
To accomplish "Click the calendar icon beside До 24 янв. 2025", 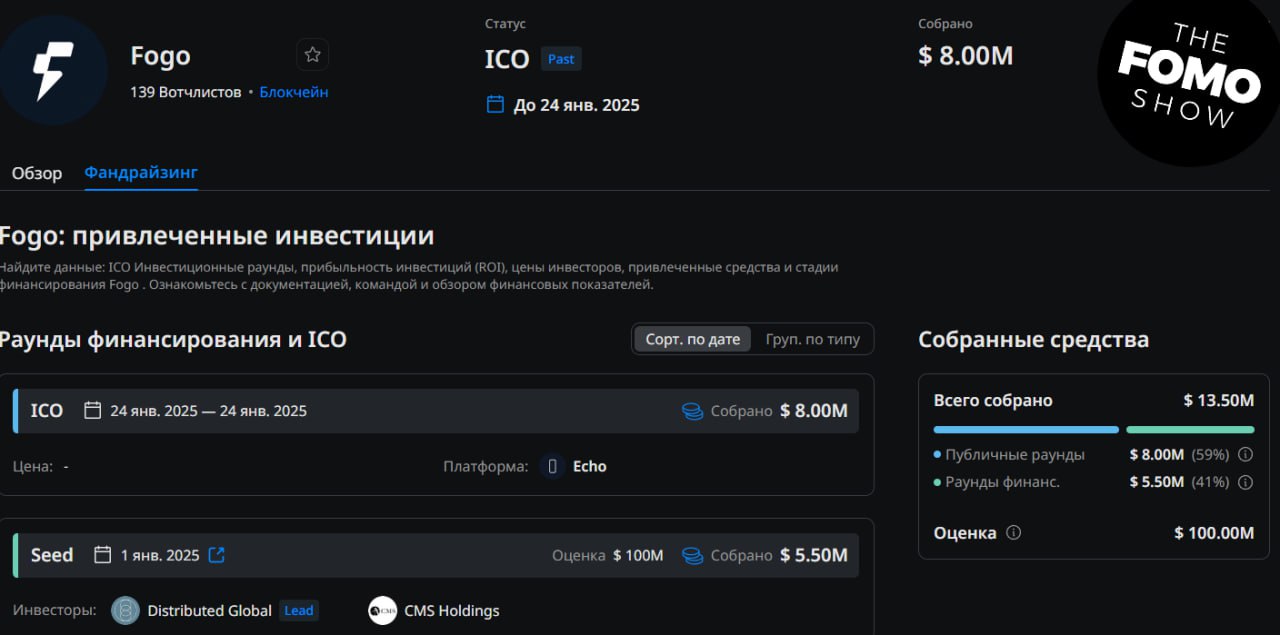I will click(x=495, y=105).
